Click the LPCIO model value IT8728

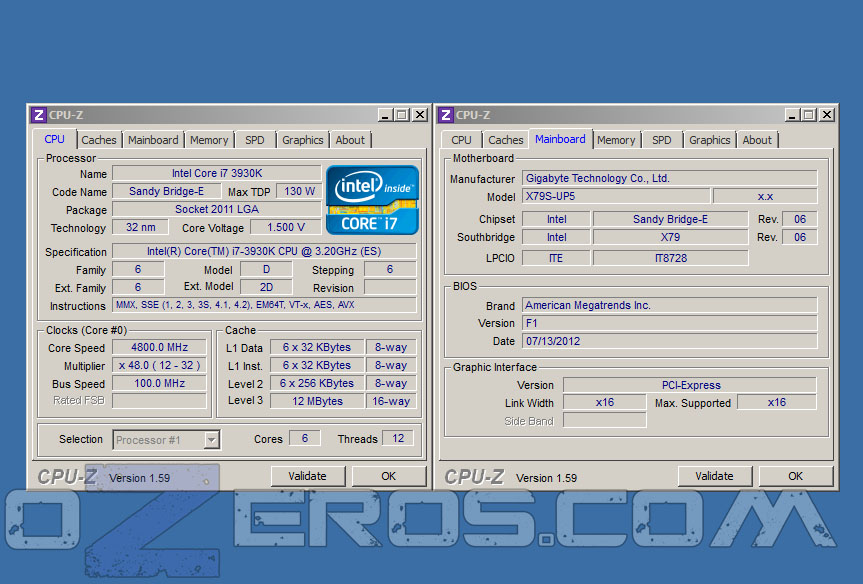pos(670,258)
